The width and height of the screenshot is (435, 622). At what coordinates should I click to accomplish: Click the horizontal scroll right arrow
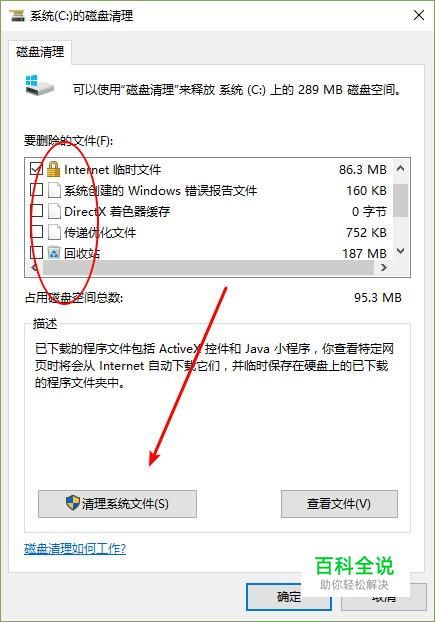coord(383,268)
